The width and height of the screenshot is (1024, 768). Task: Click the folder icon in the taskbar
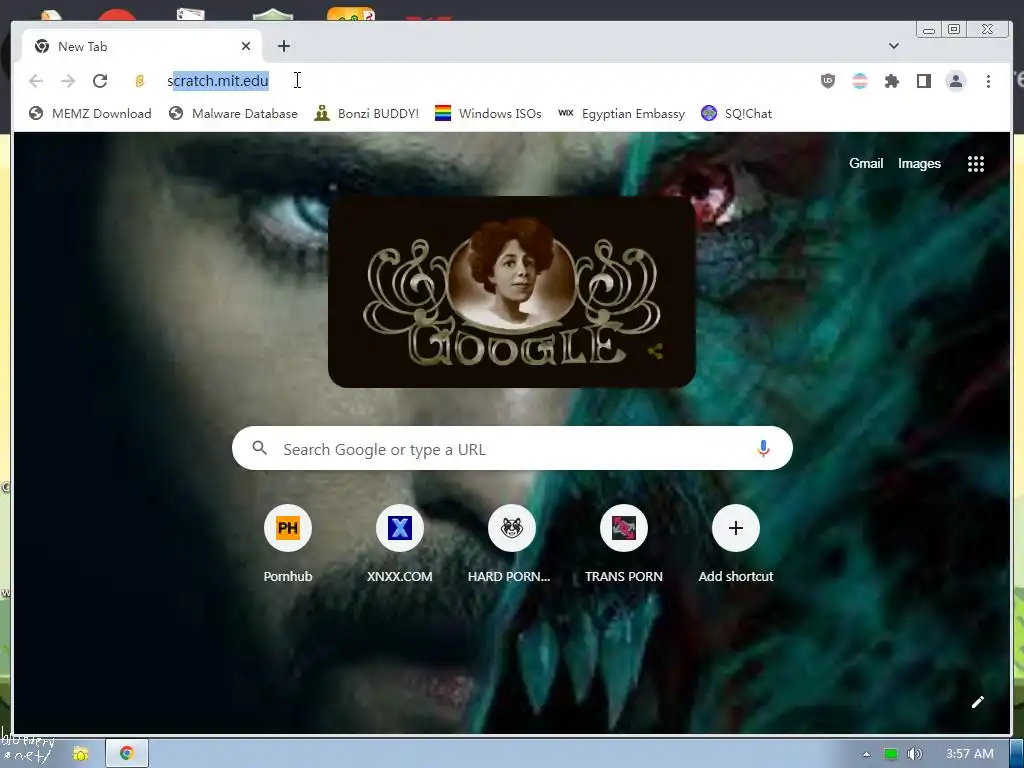80,754
